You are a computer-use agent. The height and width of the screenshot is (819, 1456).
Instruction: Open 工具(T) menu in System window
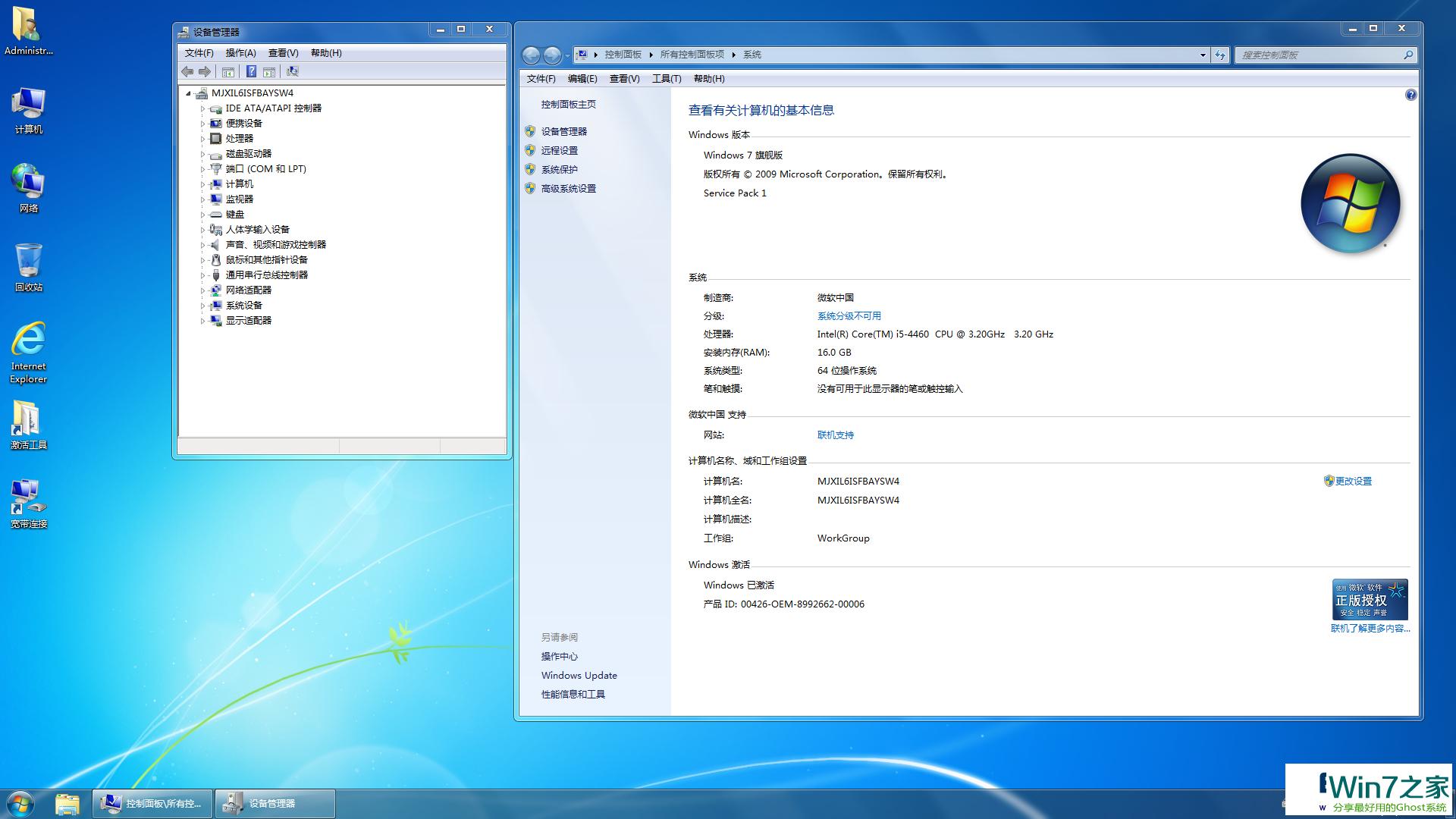667,79
